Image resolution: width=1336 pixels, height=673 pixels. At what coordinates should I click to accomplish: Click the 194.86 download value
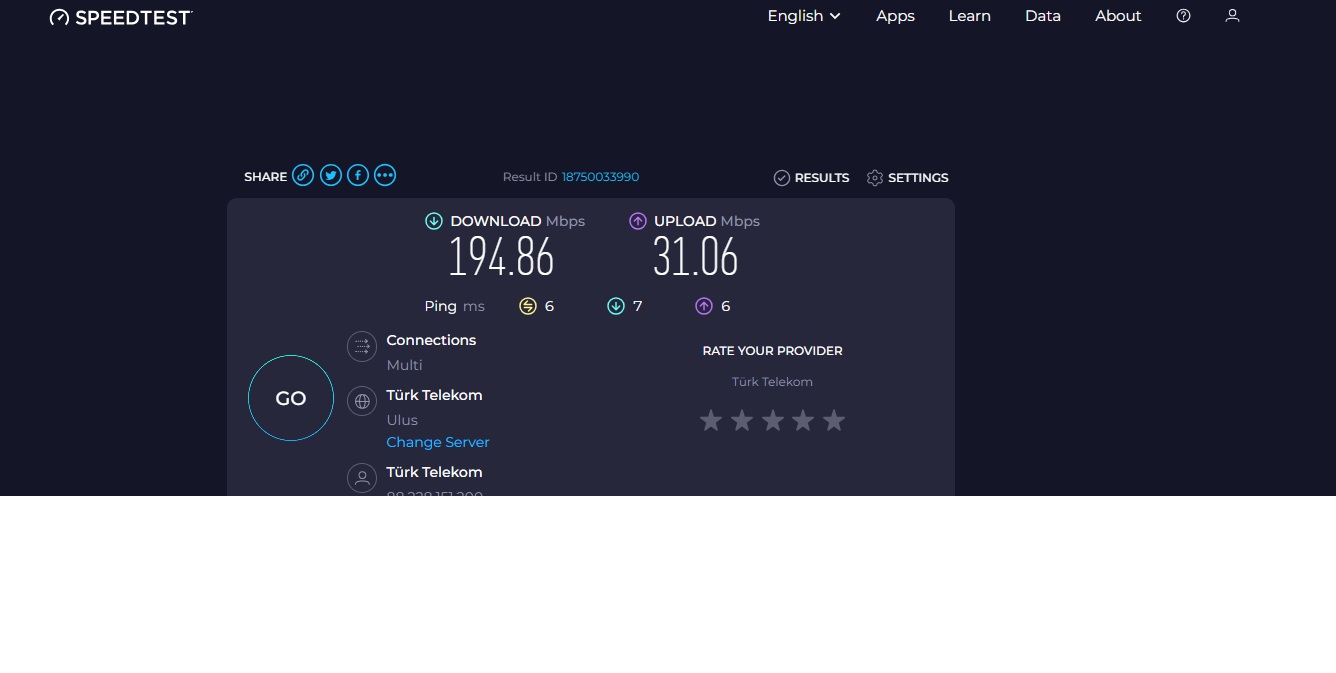pos(501,258)
